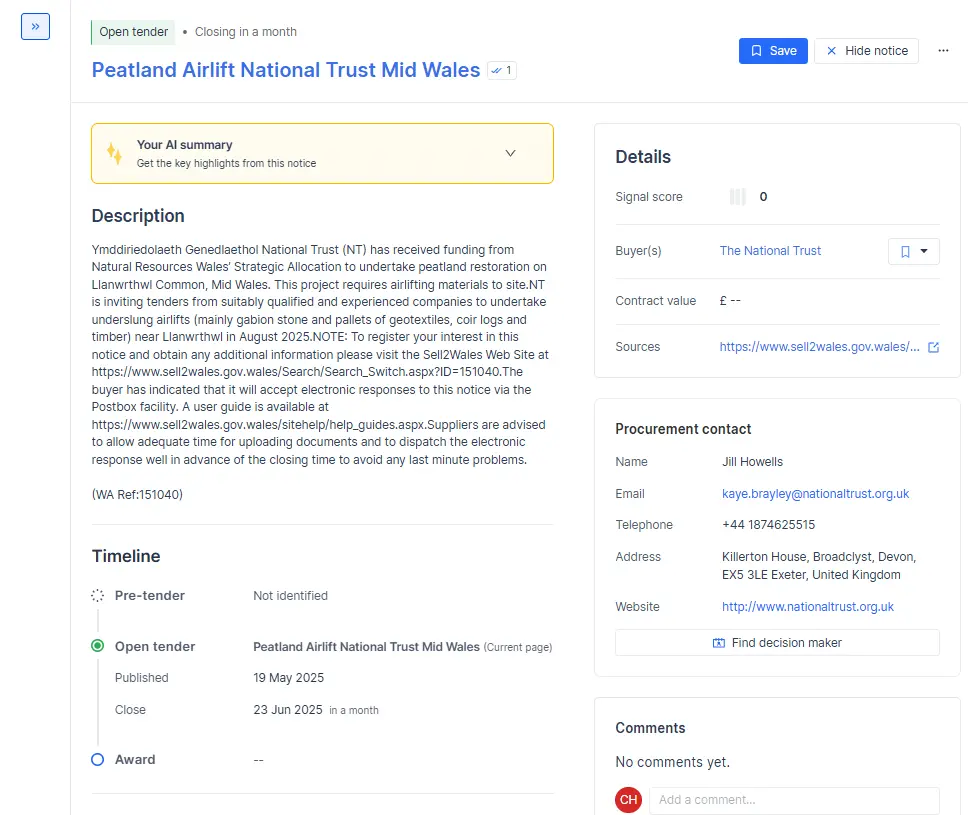Open the sell2wales source link

819,347
